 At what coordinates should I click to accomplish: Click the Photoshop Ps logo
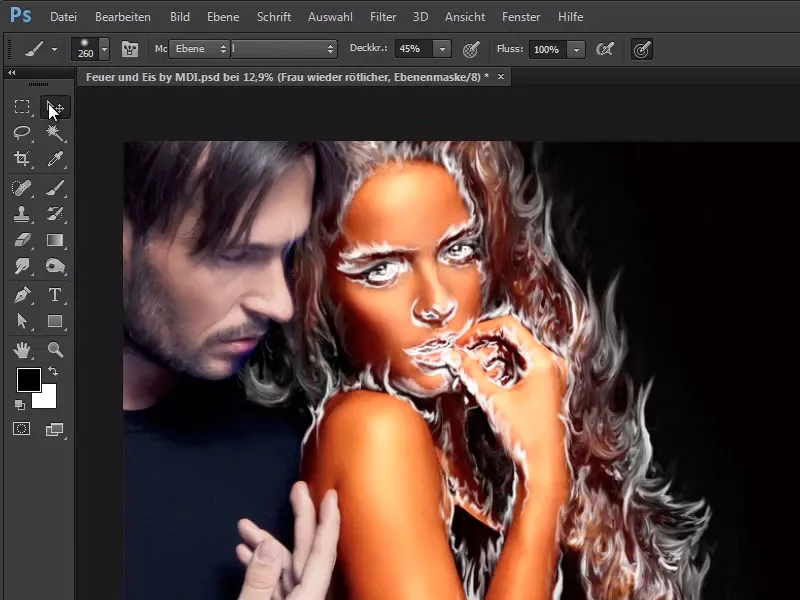tap(21, 15)
